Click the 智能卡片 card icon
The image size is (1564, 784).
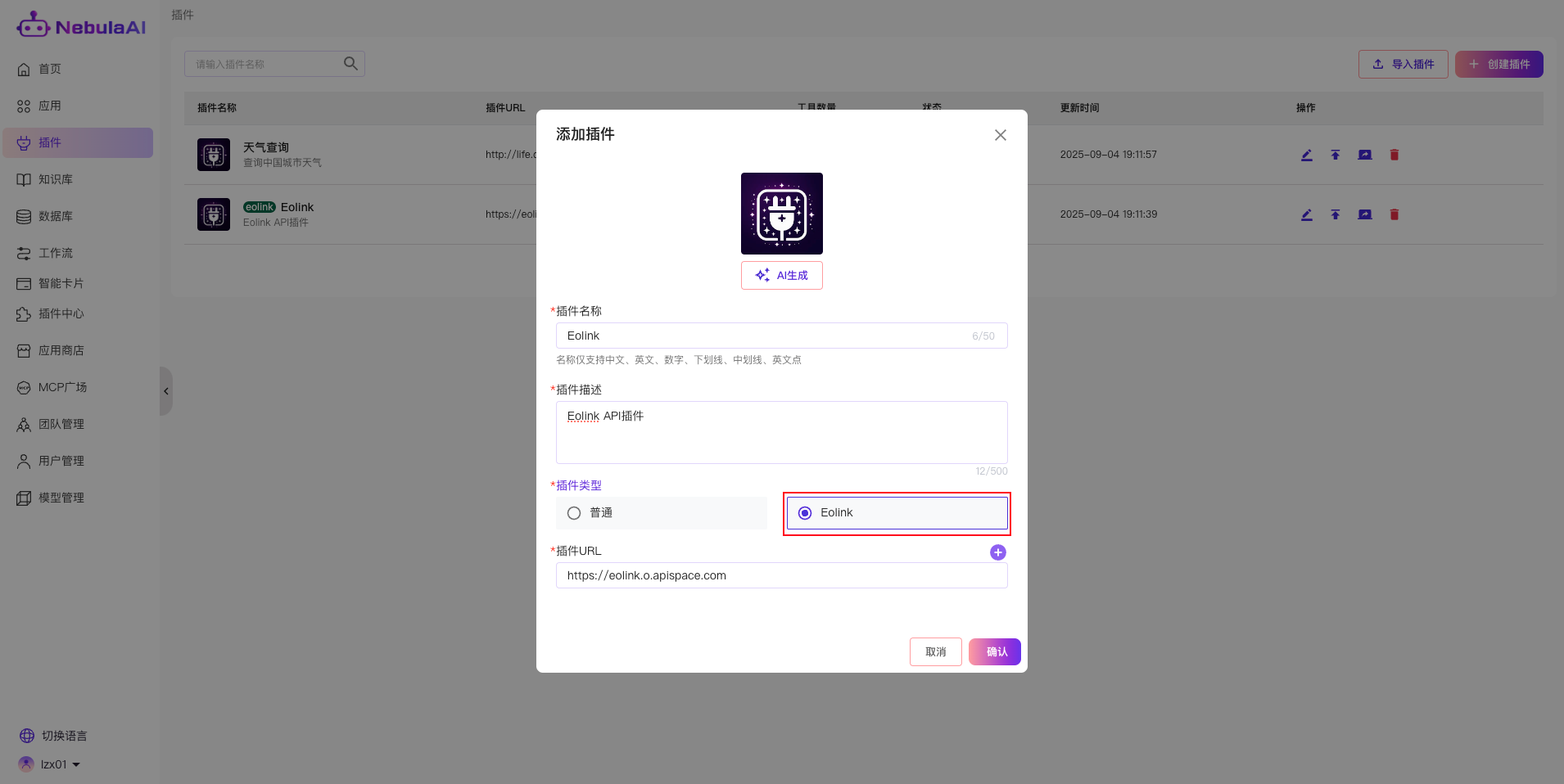coord(24,283)
